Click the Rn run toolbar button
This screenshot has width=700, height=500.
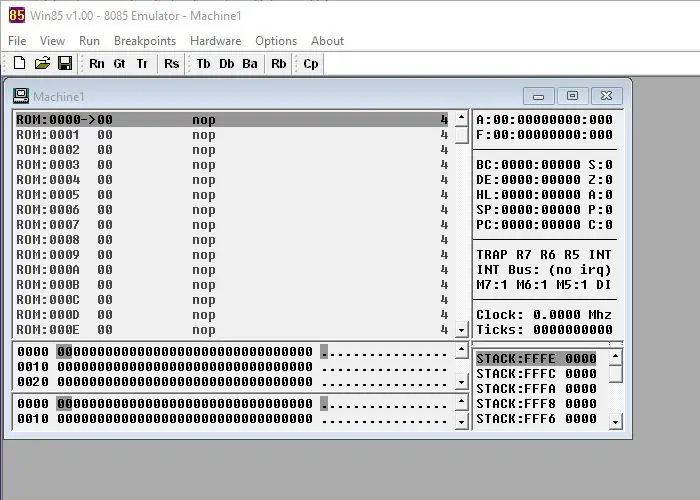coord(96,64)
